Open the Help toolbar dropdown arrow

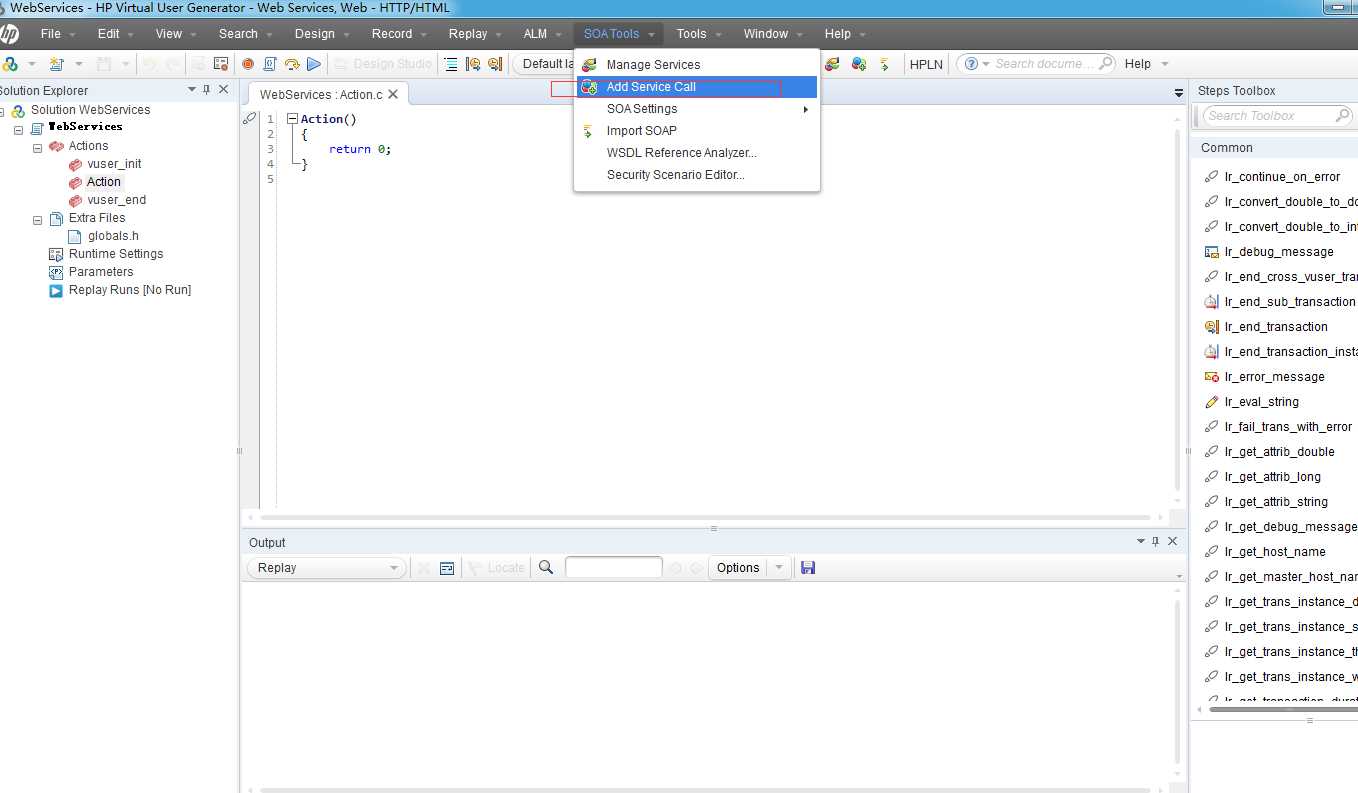coord(1164,64)
